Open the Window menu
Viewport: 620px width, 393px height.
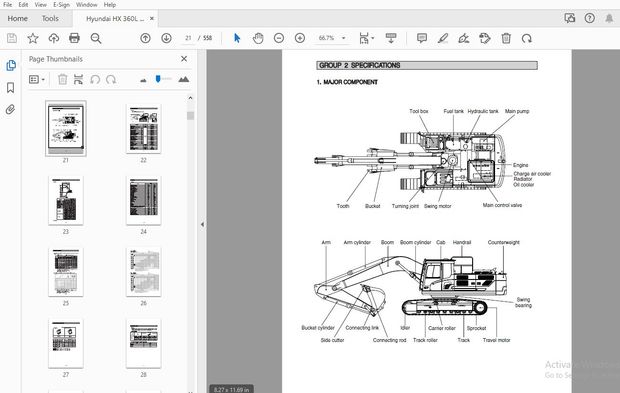point(87,5)
